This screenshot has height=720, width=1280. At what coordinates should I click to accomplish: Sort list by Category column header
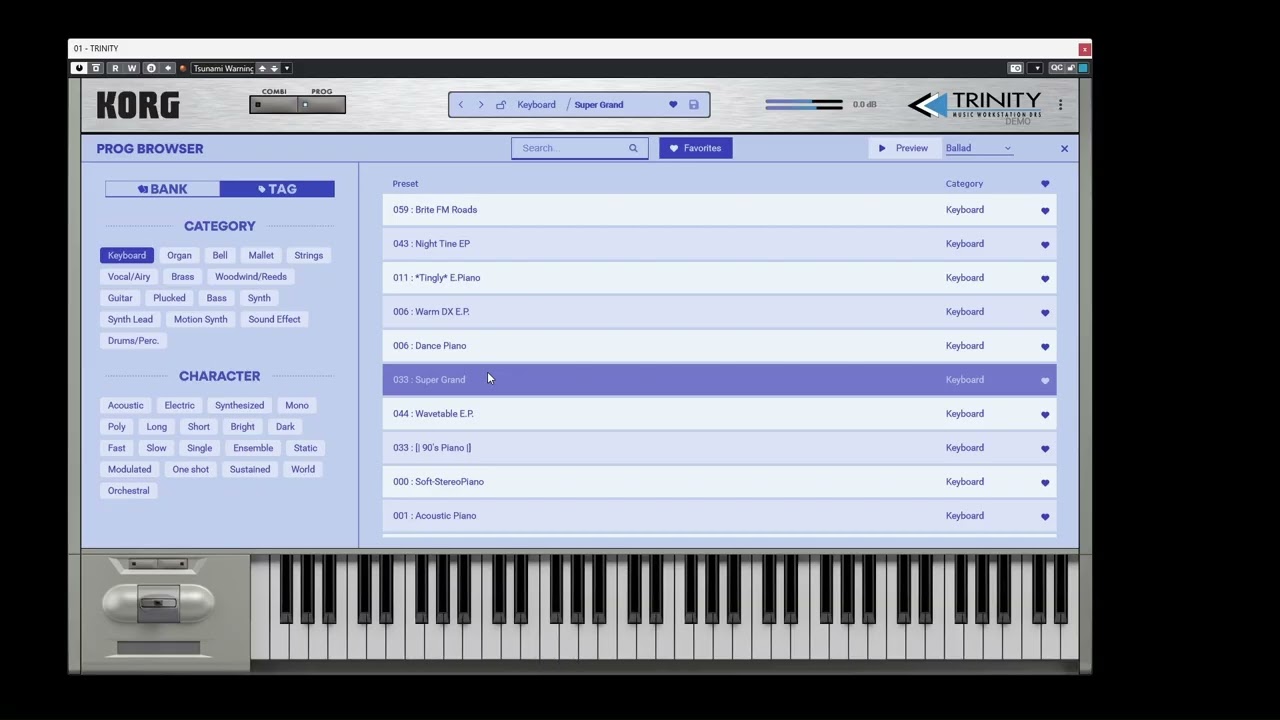[x=964, y=183]
